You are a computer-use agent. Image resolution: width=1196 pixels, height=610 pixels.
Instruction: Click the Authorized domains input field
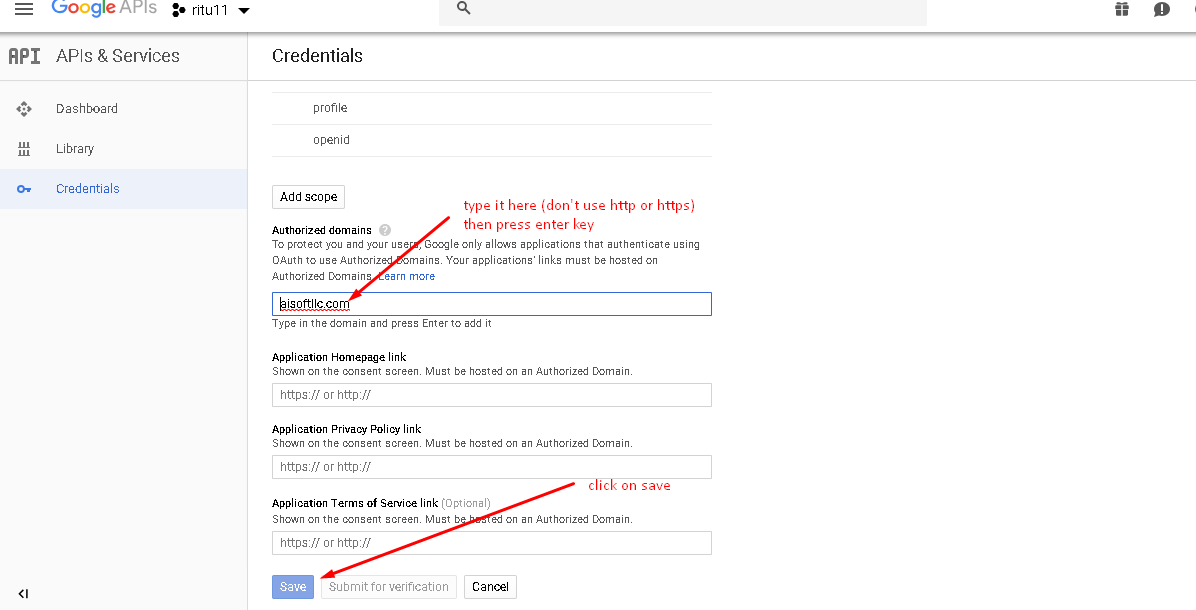click(492, 304)
